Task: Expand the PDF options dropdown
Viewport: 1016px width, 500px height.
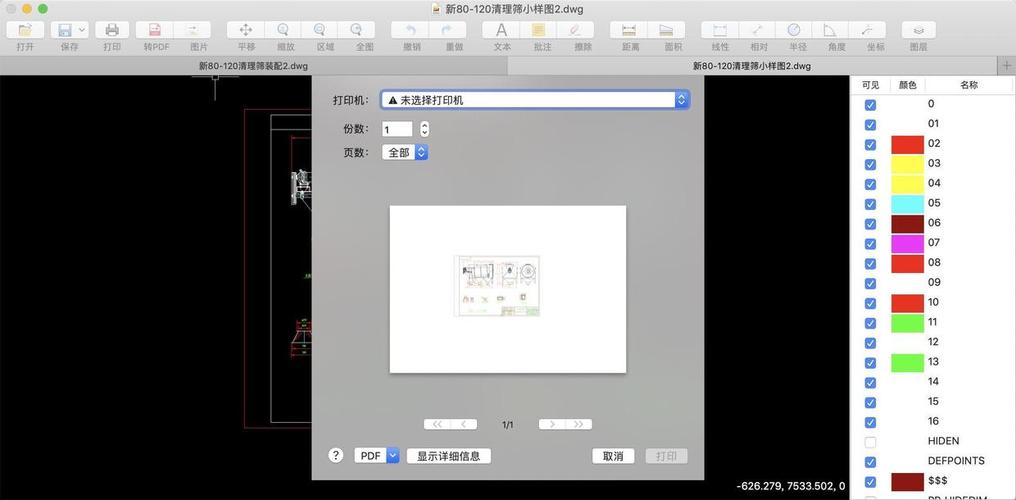Action: pos(377,456)
